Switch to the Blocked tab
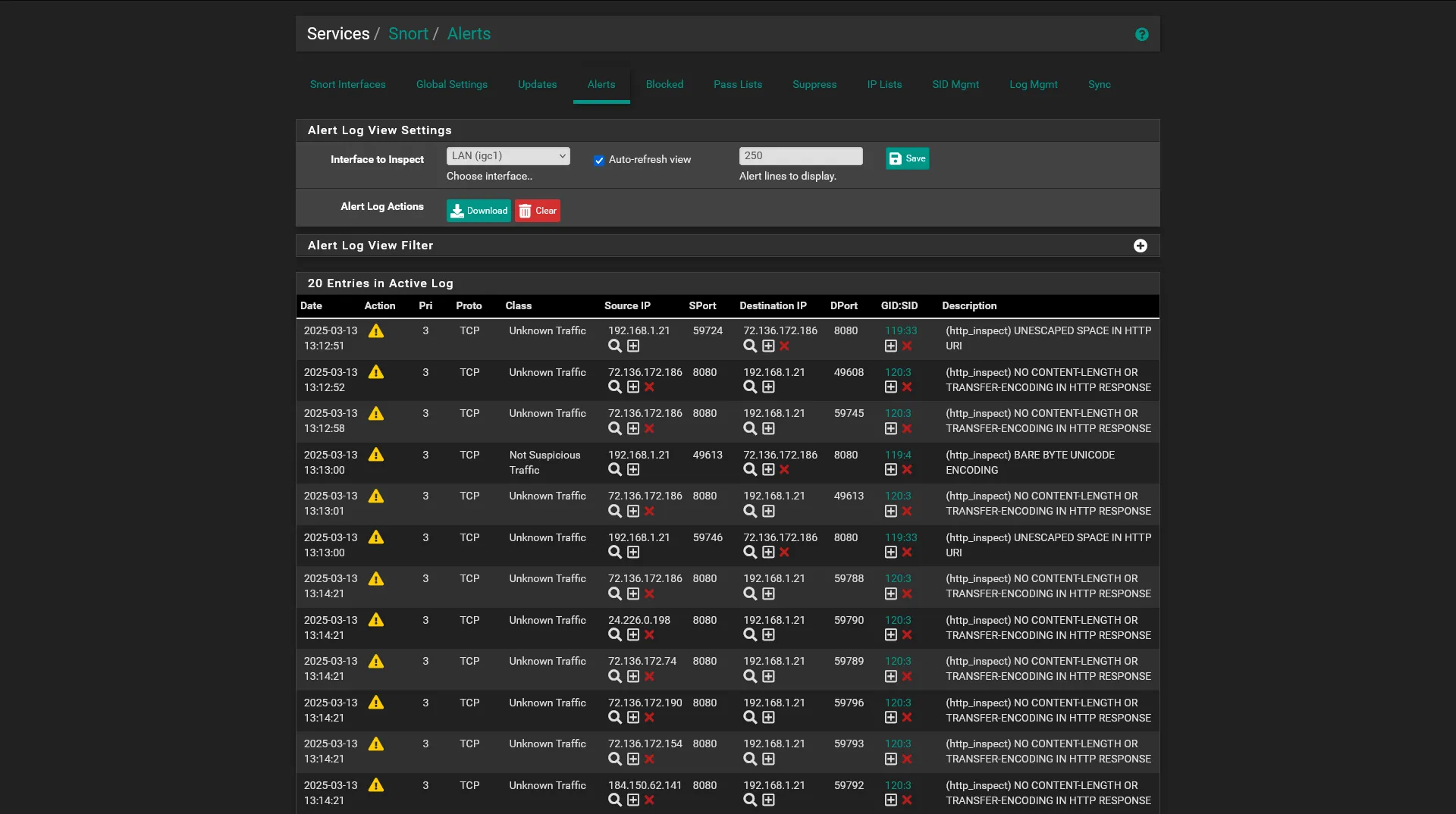 (664, 84)
